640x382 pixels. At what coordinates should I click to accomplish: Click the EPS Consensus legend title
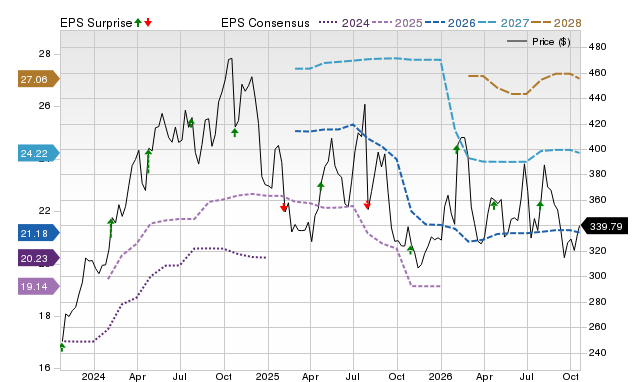click(x=265, y=23)
